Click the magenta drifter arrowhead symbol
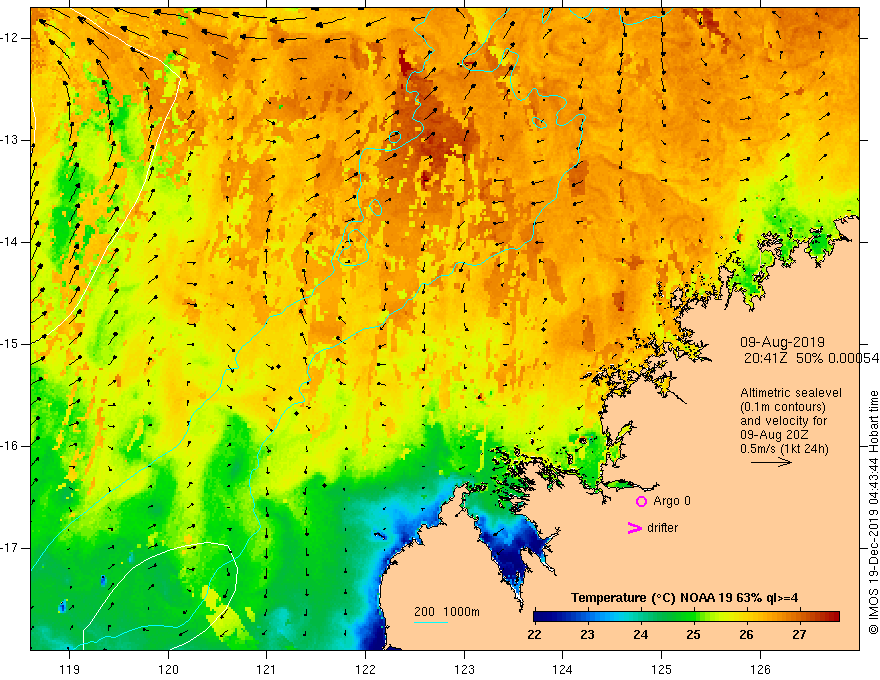 [634, 528]
